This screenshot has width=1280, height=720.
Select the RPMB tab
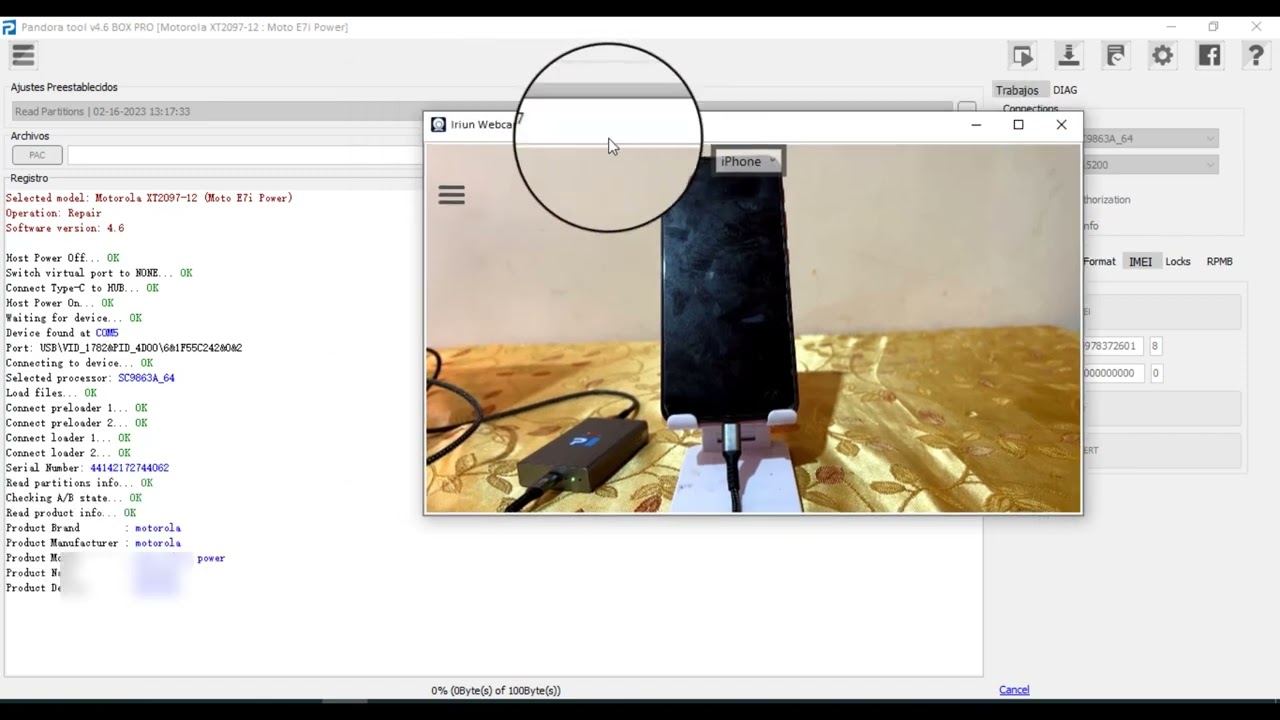coord(1219,262)
